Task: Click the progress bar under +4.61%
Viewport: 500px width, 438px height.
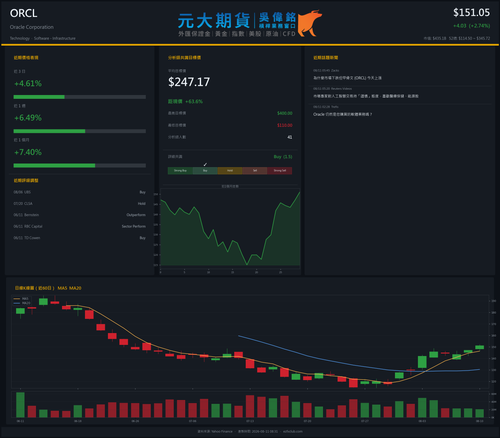Action: [80, 97]
